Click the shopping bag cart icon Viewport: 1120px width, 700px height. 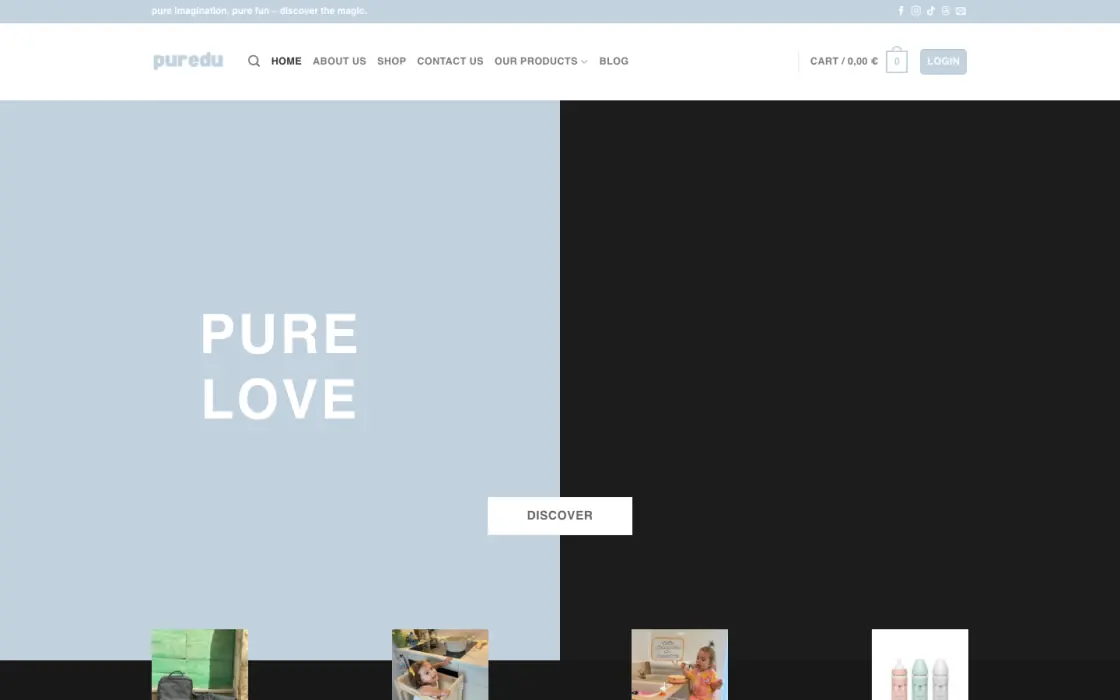pos(896,60)
